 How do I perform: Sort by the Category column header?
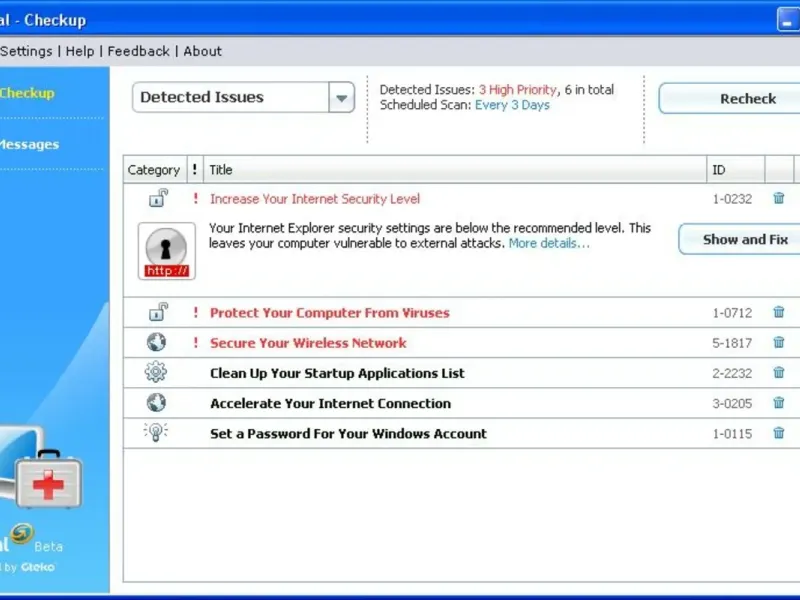[x=155, y=170]
